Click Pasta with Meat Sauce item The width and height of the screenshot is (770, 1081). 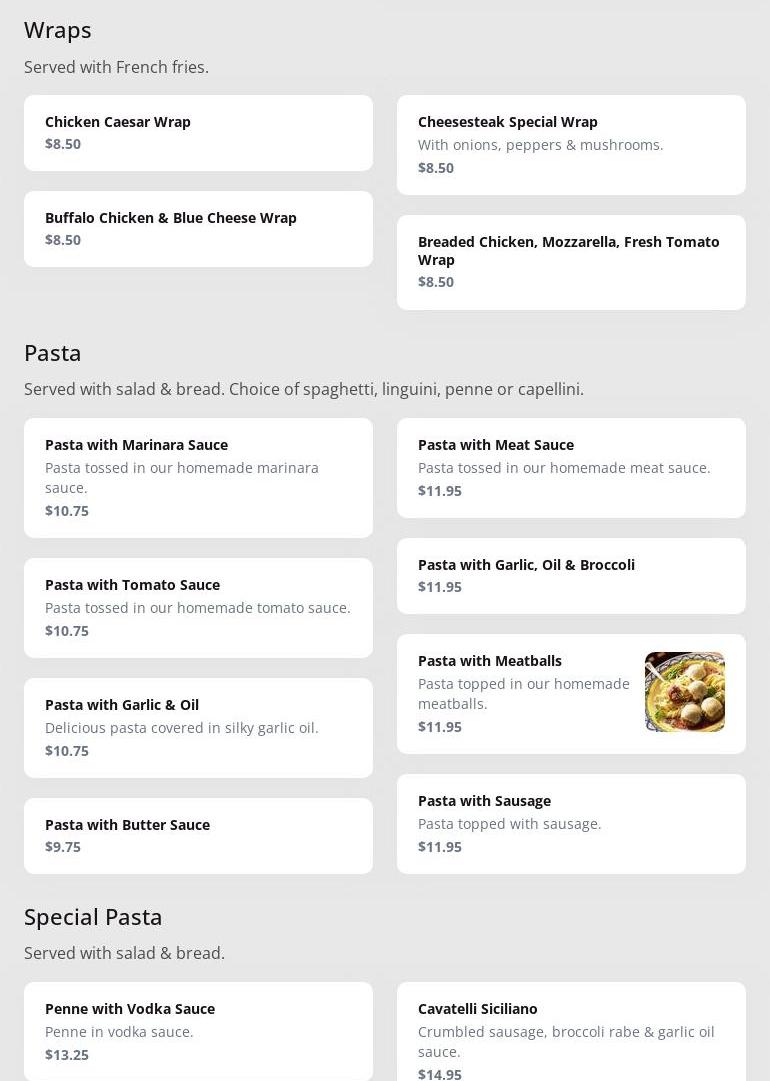click(571, 468)
